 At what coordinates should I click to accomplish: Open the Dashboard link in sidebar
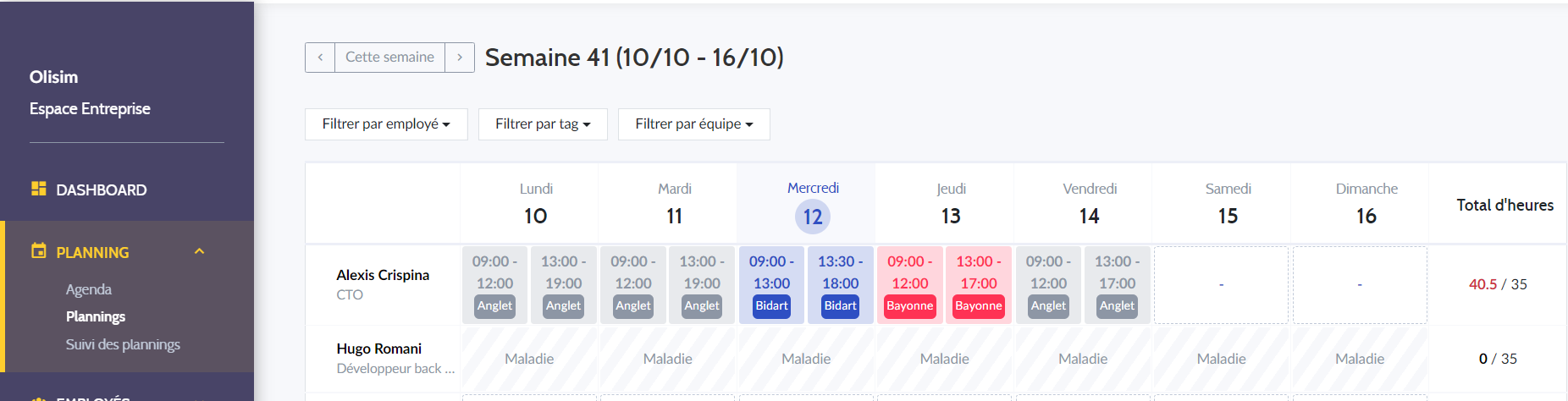pyautogui.click(x=101, y=190)
